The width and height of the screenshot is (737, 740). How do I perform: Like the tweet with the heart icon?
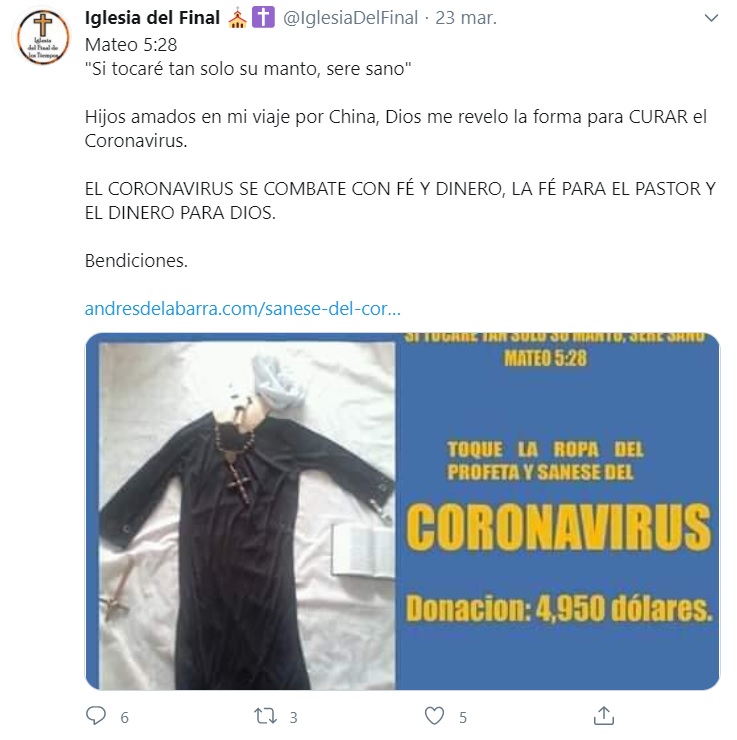click(x=435, y=715)
